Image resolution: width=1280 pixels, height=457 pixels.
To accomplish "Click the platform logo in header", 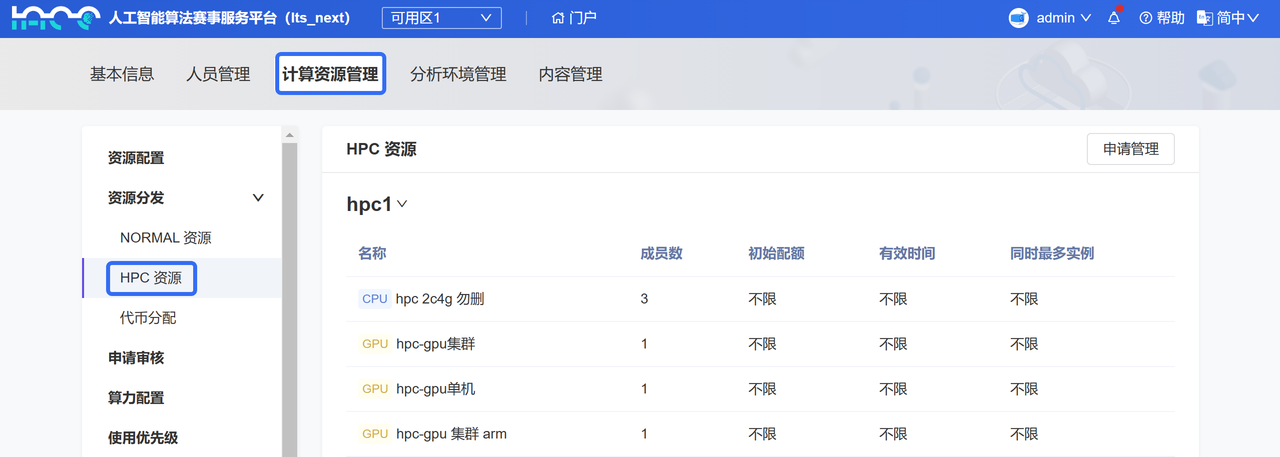I will (x=56, y=18).
